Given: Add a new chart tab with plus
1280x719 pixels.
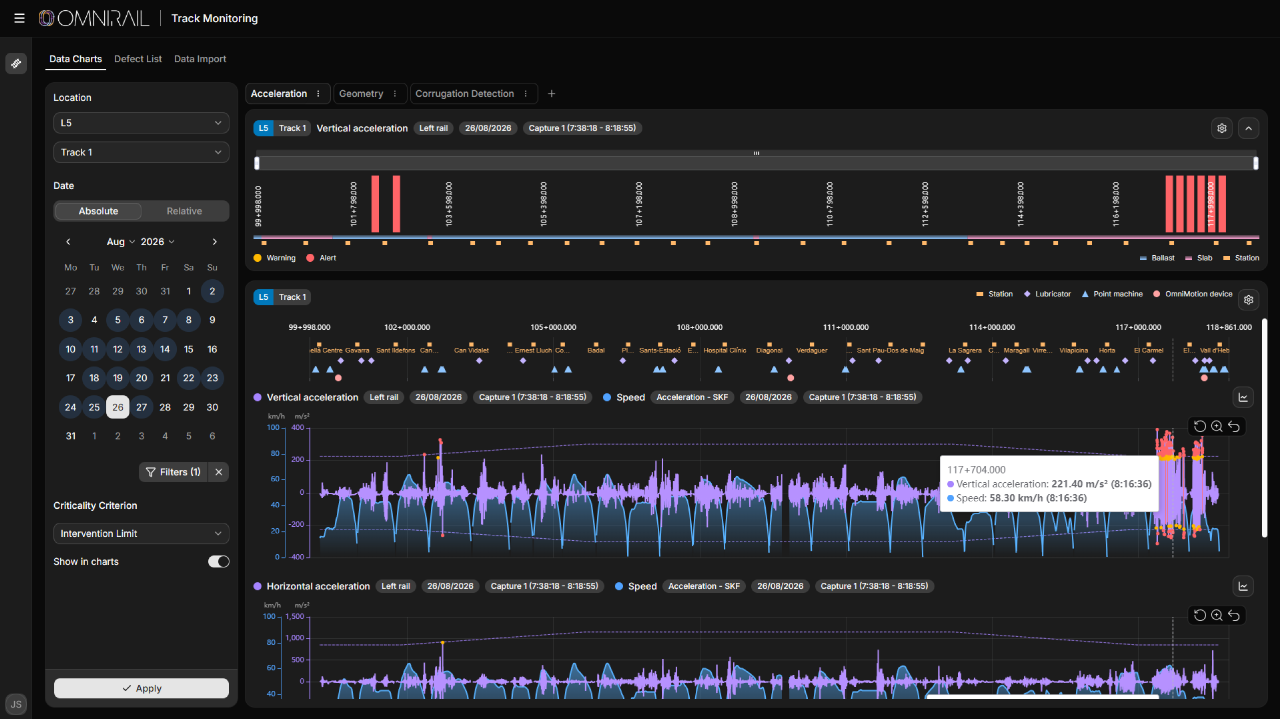Looking at the screenshot, I should pos(551,94).
